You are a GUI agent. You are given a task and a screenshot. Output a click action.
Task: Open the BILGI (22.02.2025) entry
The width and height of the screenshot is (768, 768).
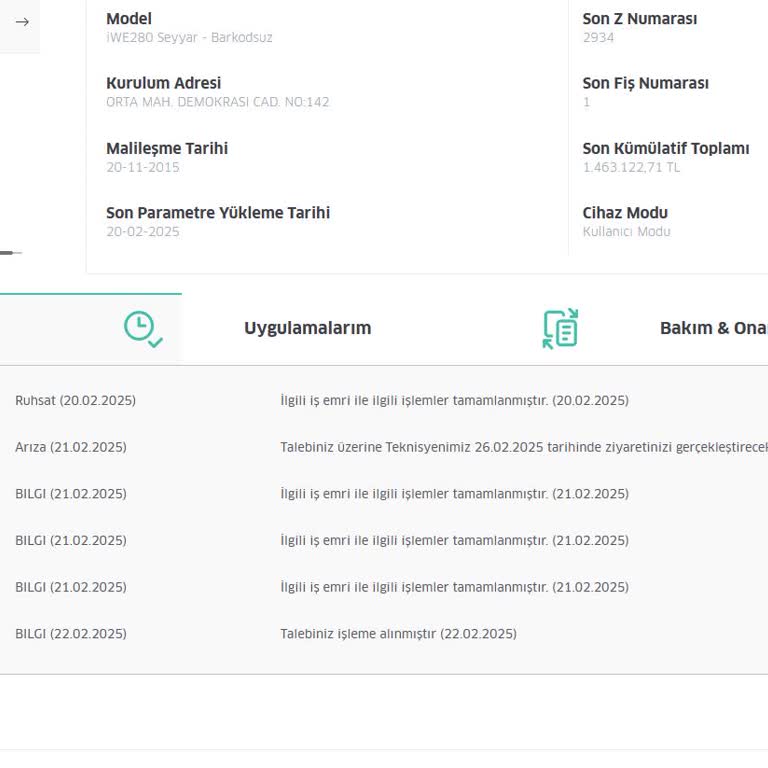tap(71, 634)
